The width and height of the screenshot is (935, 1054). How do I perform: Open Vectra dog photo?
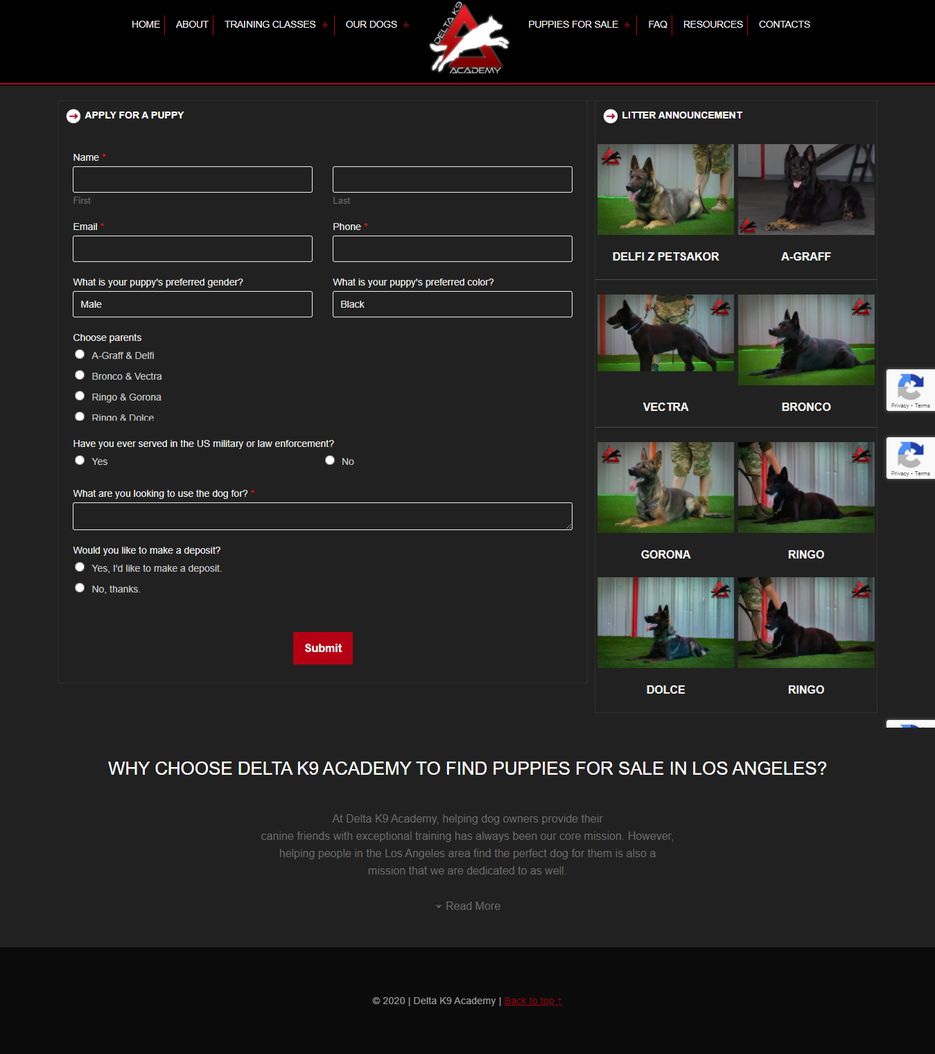click(x=665, y=333)
